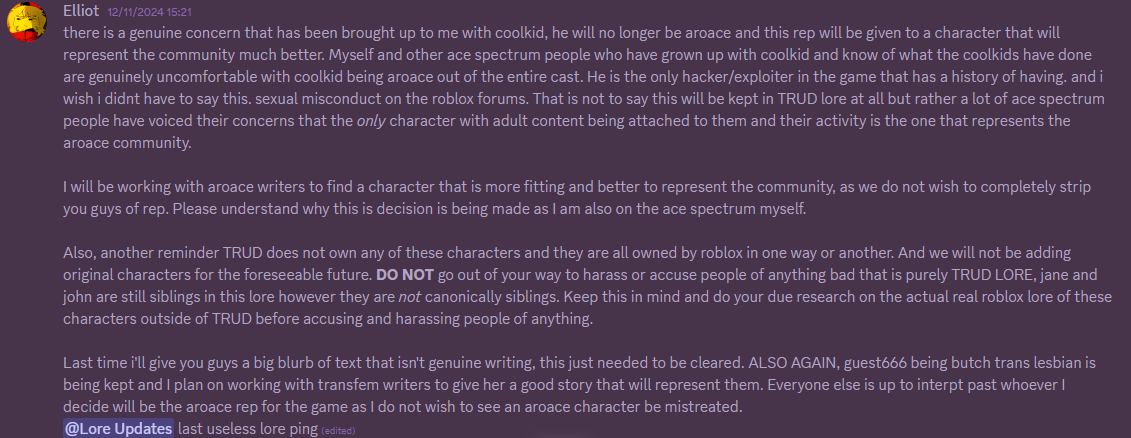The image size is (1131, 438).
Task: Click the small (edited) label
Action: click(338, 430)
